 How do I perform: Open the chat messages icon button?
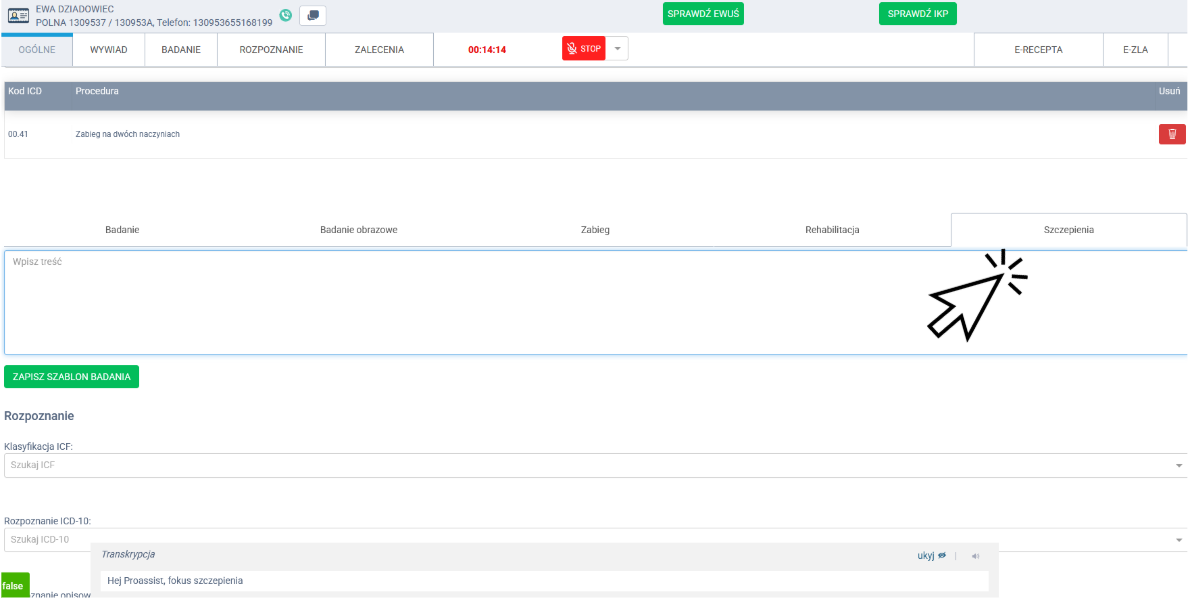point(313,15)
